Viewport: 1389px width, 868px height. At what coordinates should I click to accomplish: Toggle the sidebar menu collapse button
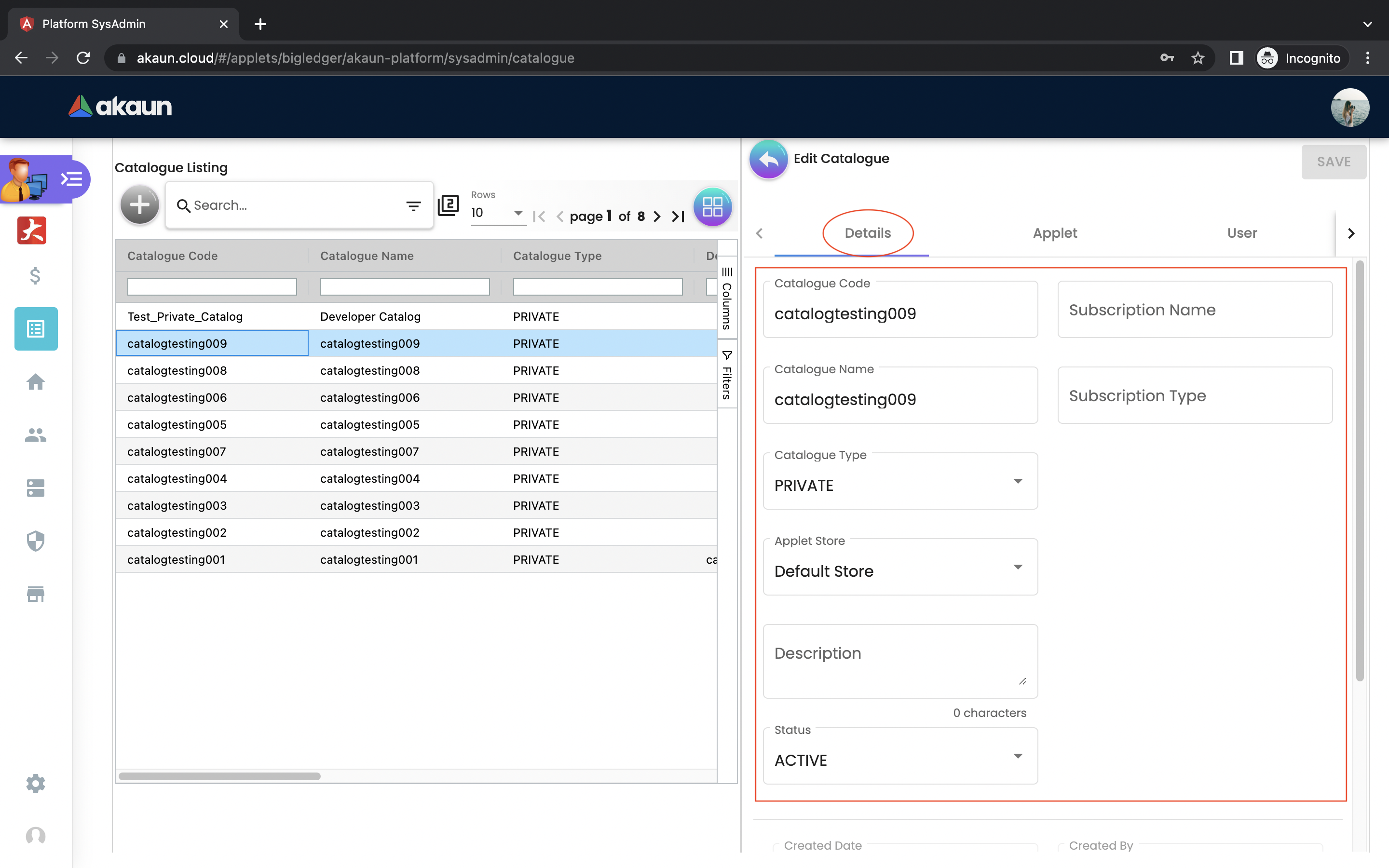72,180
